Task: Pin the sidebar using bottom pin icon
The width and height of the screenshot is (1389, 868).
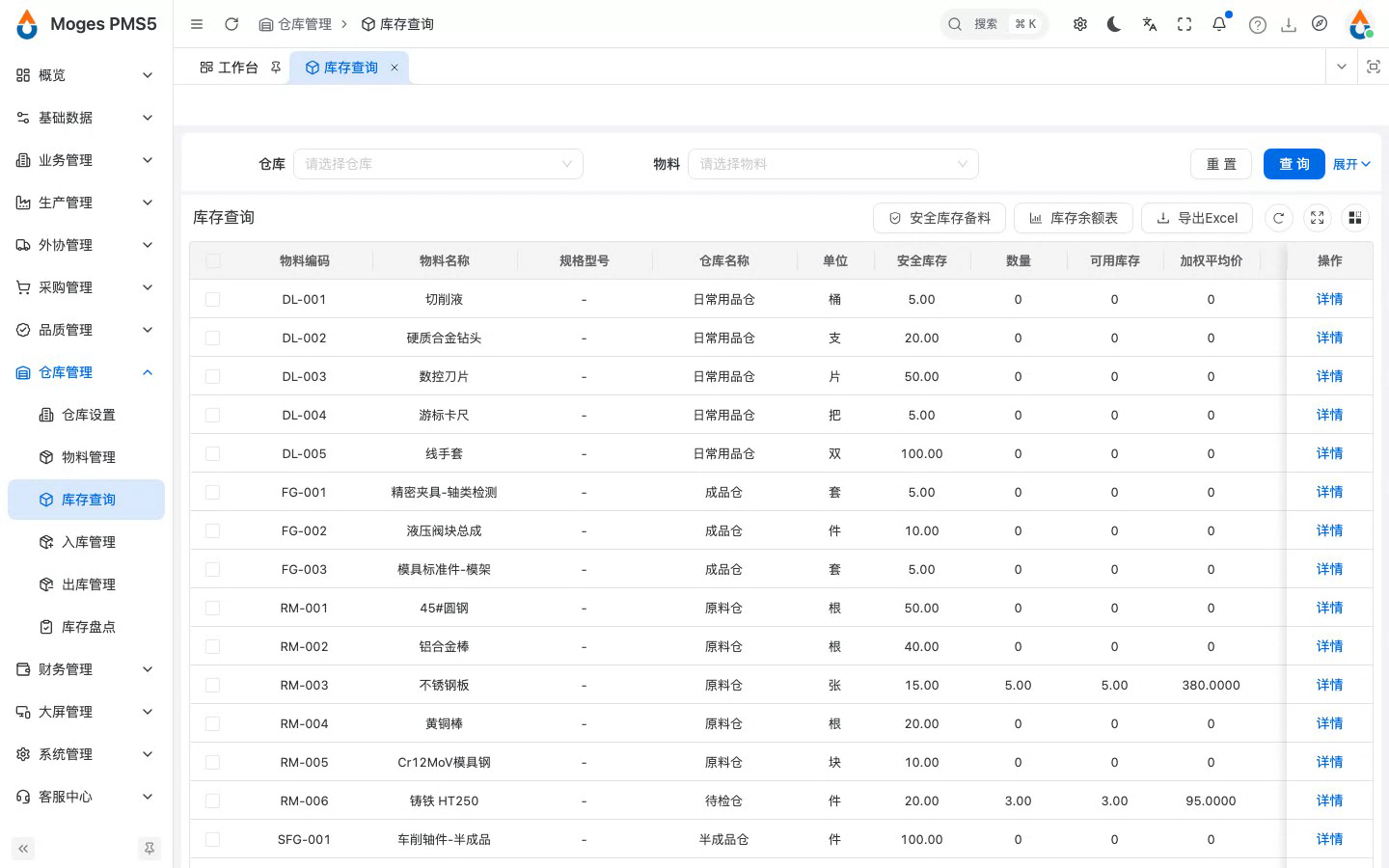Action: 150,849
